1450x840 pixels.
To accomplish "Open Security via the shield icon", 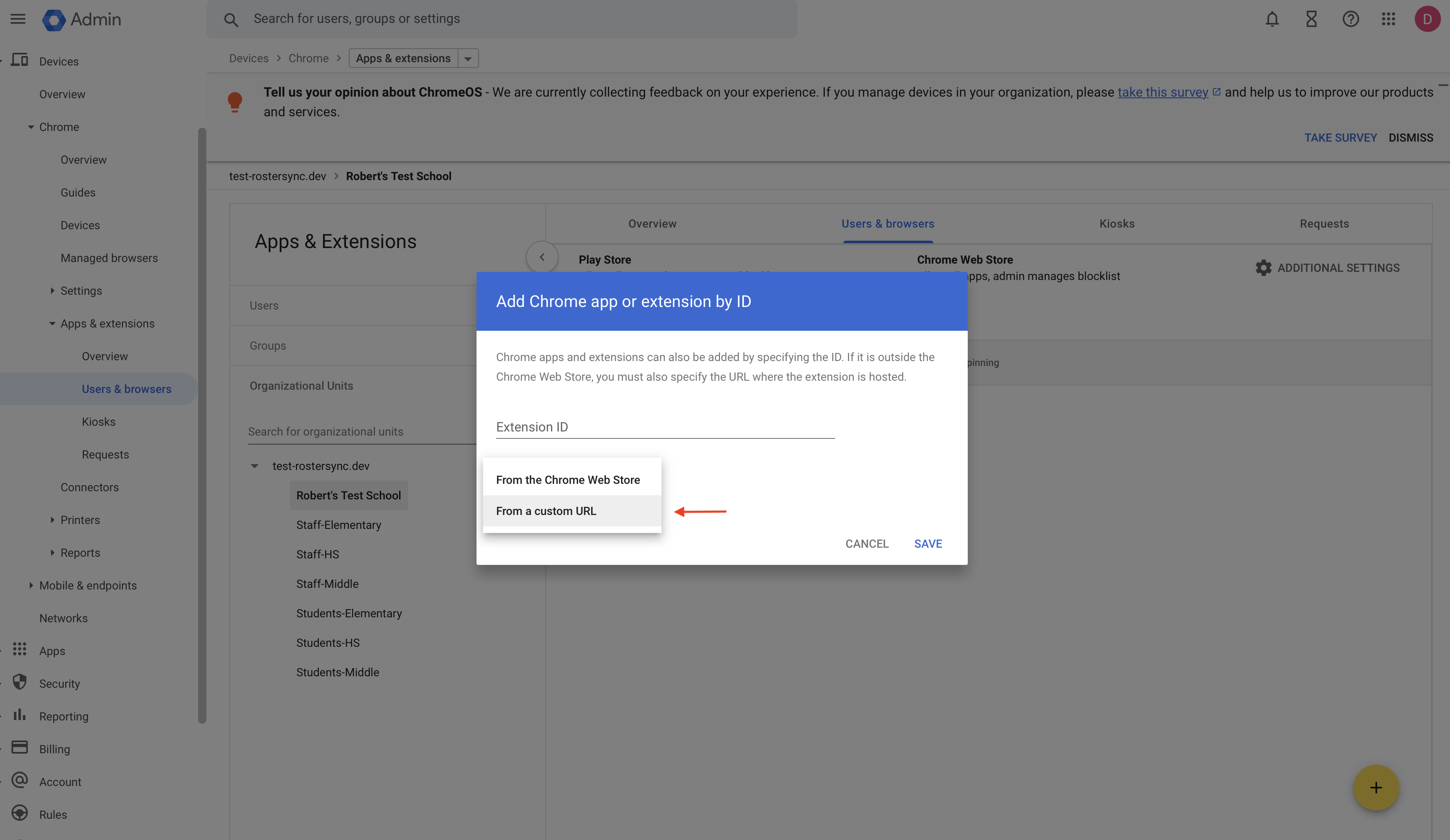I will pyautogui.click(x=20, y=683).
